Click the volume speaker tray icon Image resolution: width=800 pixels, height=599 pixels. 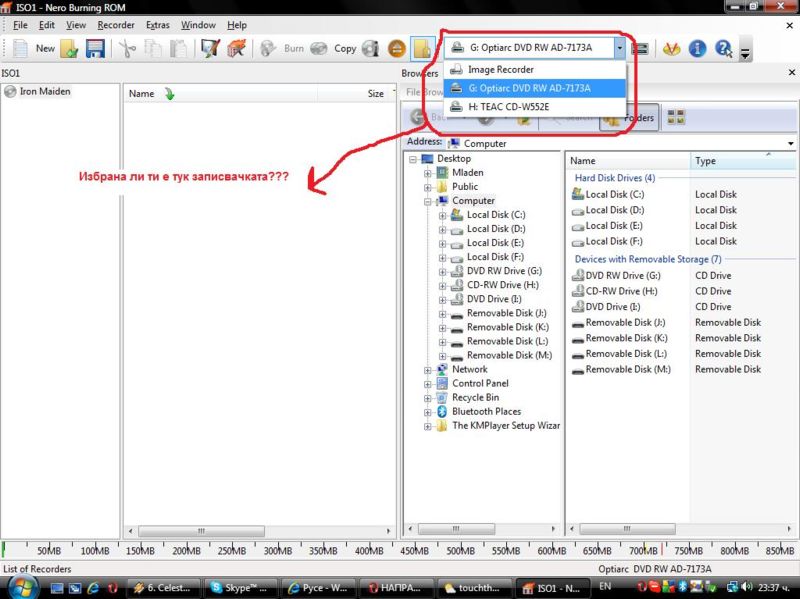(x=747, y=587)
